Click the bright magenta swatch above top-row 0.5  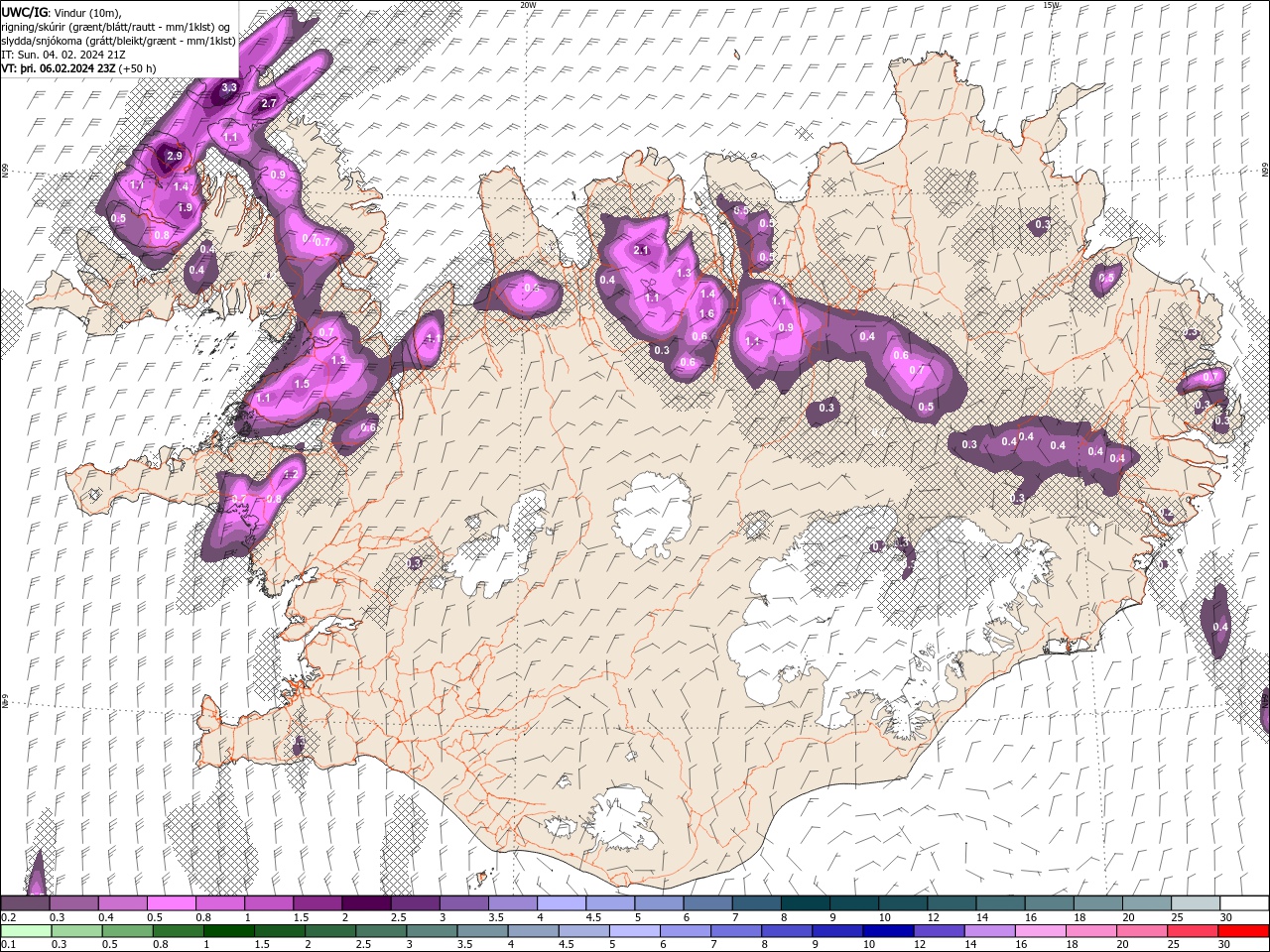tap(171, 903)
